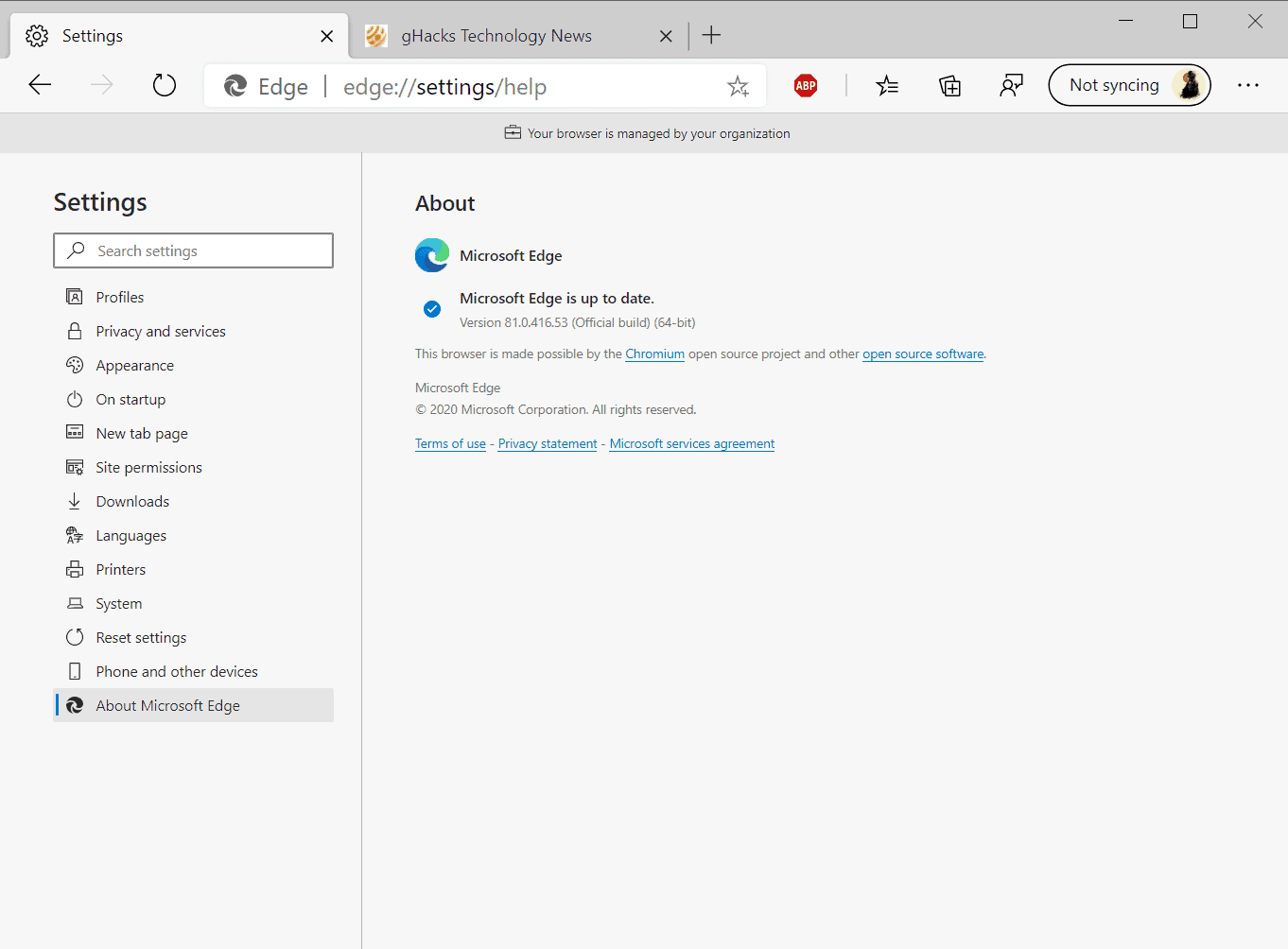Open the AdBlock Plus extension icon
Screen dimensions: 1288x949
coord(806,86)
